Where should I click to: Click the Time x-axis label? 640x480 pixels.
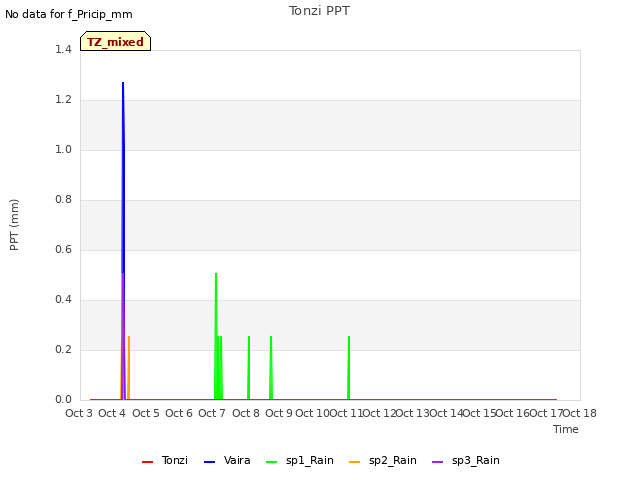(x=566, y=429)
